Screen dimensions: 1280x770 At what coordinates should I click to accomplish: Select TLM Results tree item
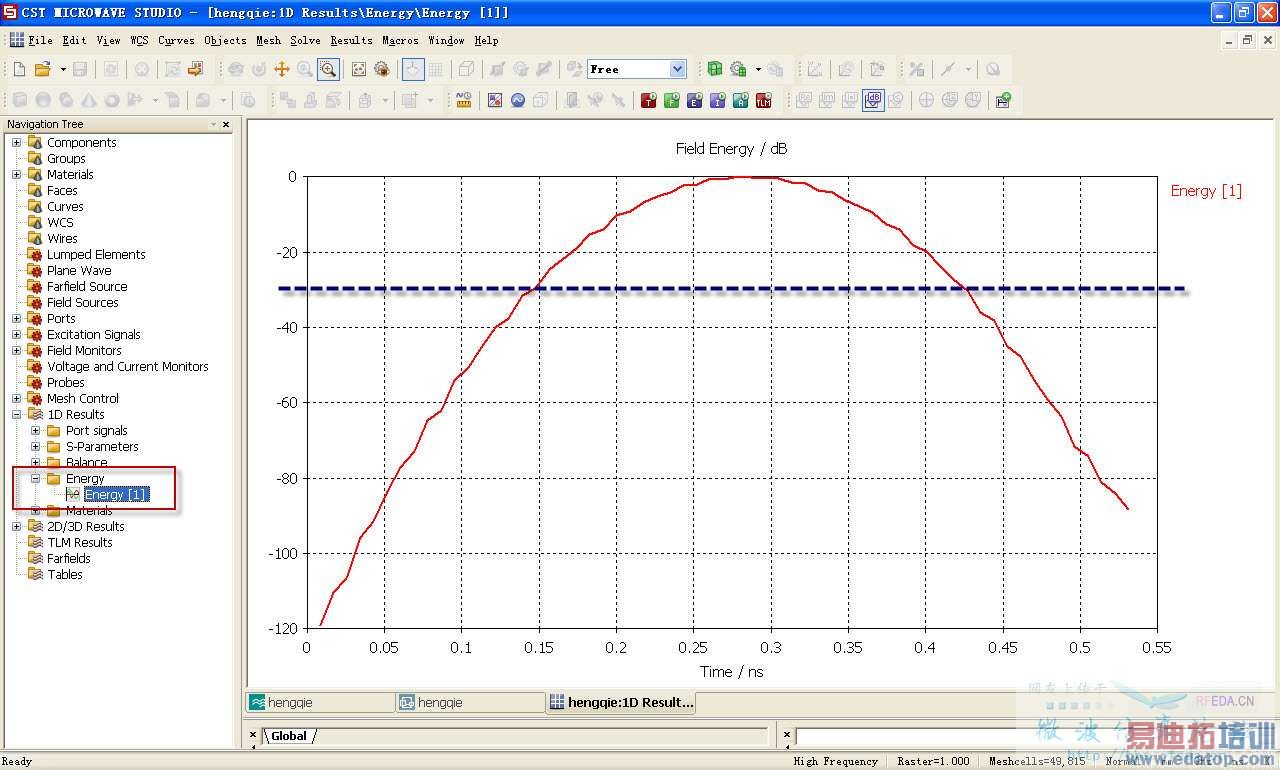tap(80, 542)
